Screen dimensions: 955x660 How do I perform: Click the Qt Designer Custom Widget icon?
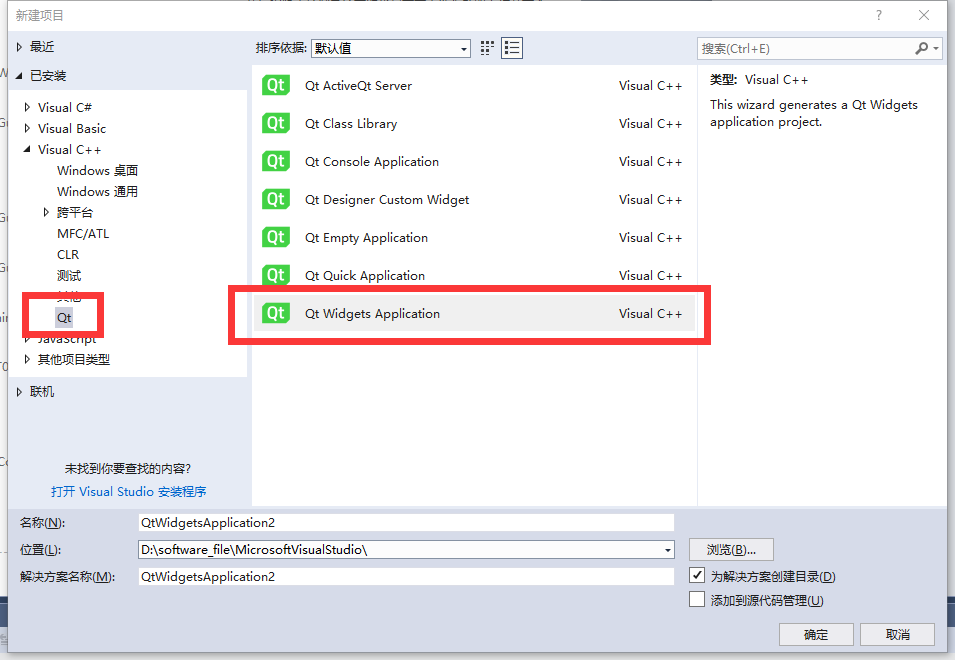point(275,199)
